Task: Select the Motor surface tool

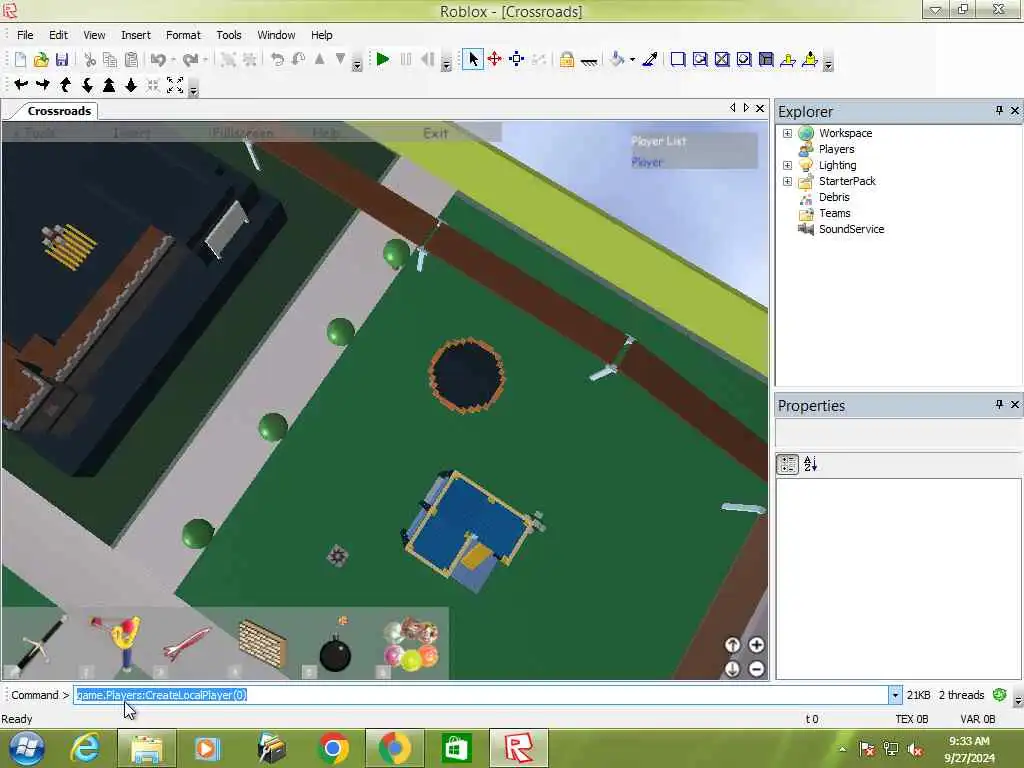Action: pos(810,59)
